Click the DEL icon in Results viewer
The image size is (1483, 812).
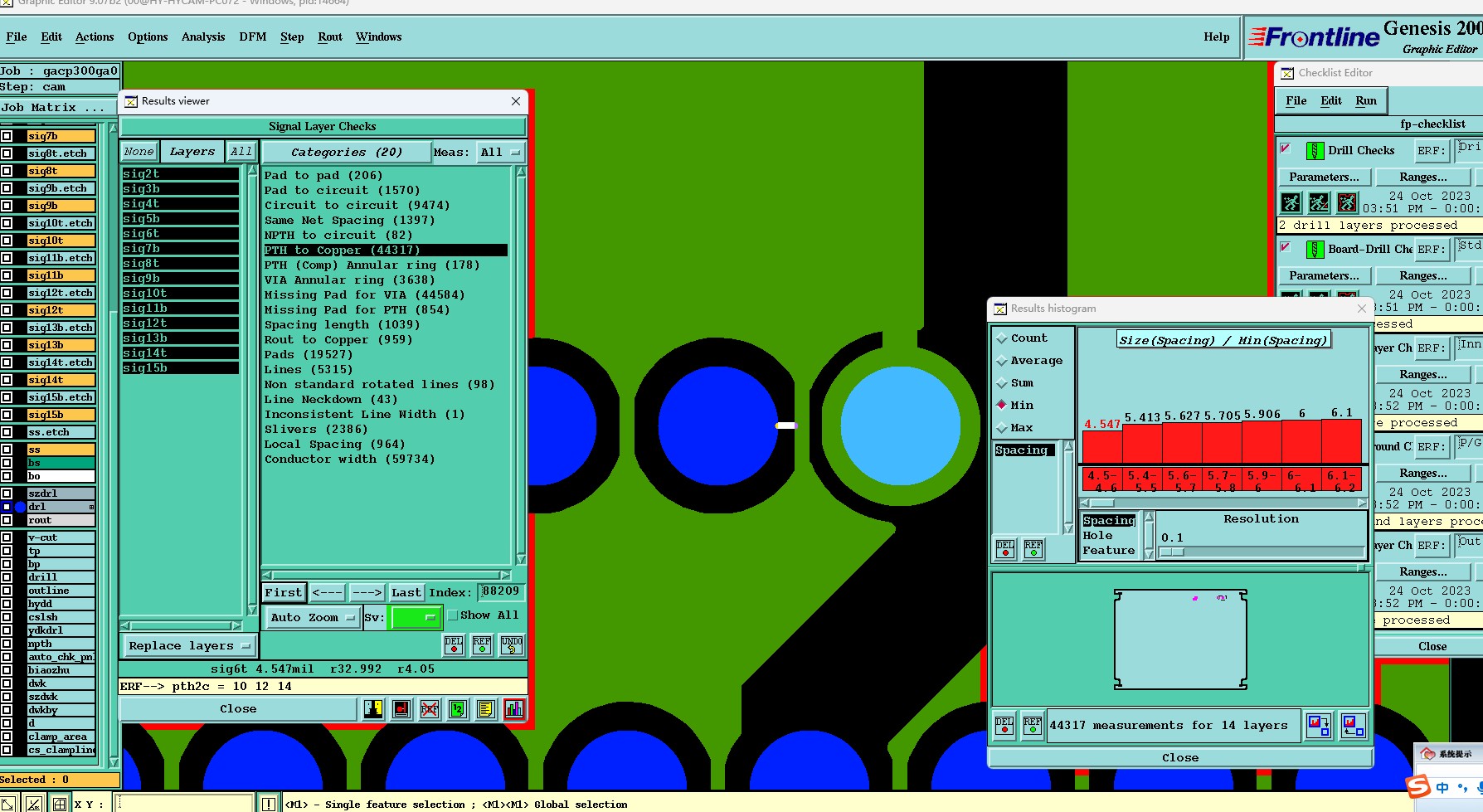pyautogui.click(x=454, y=645)
